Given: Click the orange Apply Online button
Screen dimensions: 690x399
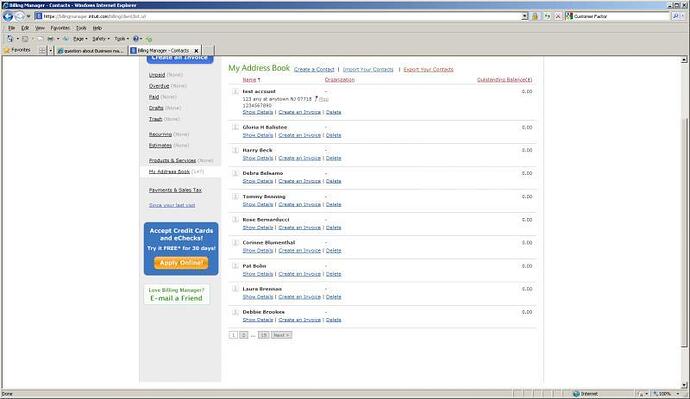Looking at the screenshot, I should [x=181, y=263].
